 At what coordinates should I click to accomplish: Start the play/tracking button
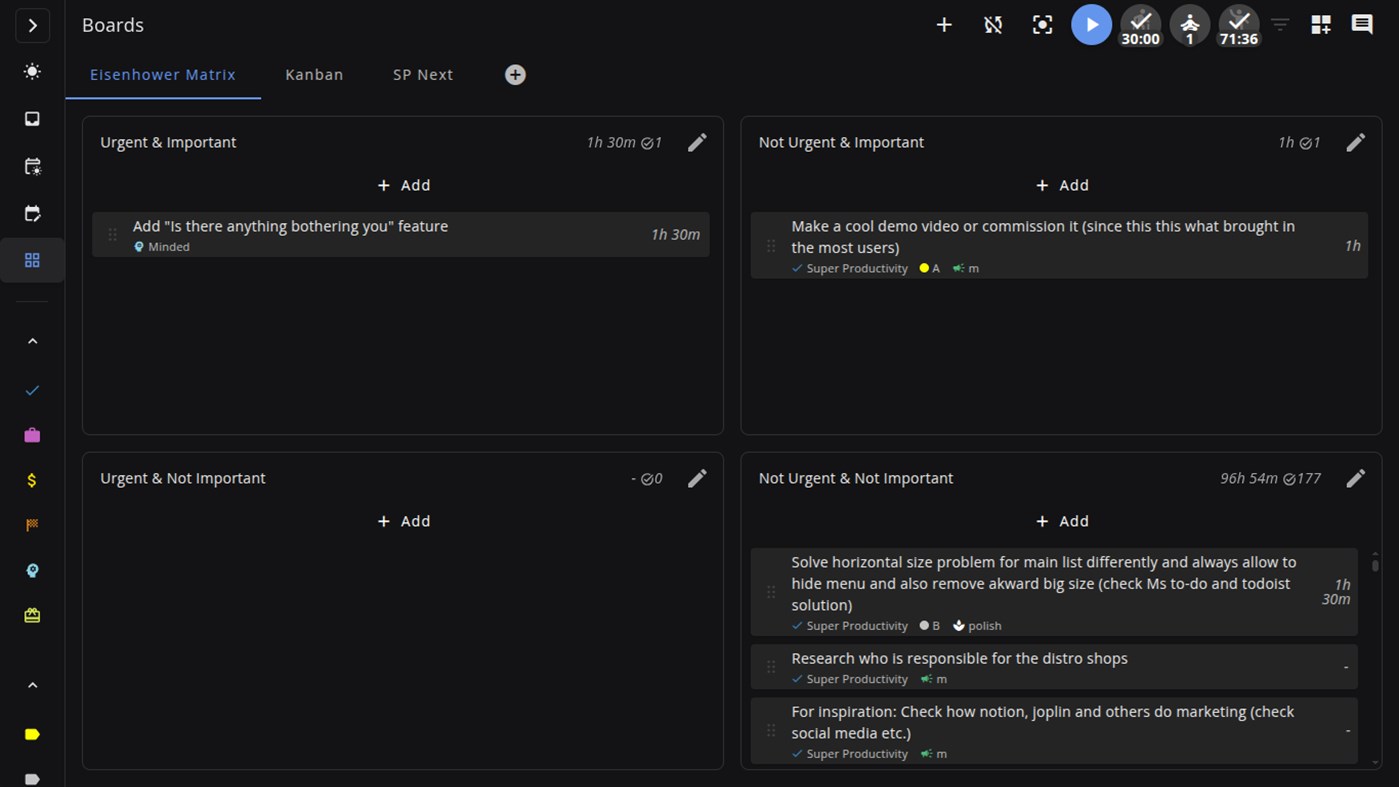[1091, 25]
